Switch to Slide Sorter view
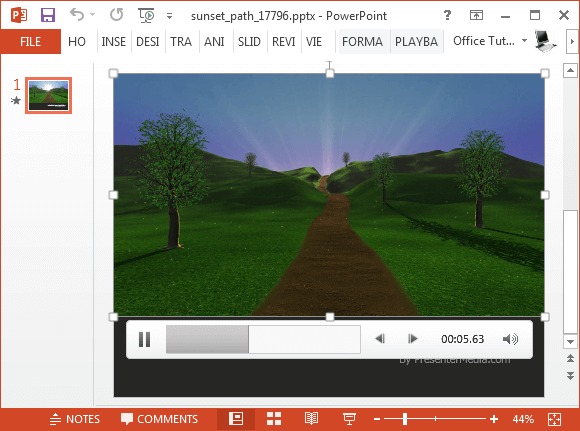Viewport: 580px width, 431px height. [274, 419]
